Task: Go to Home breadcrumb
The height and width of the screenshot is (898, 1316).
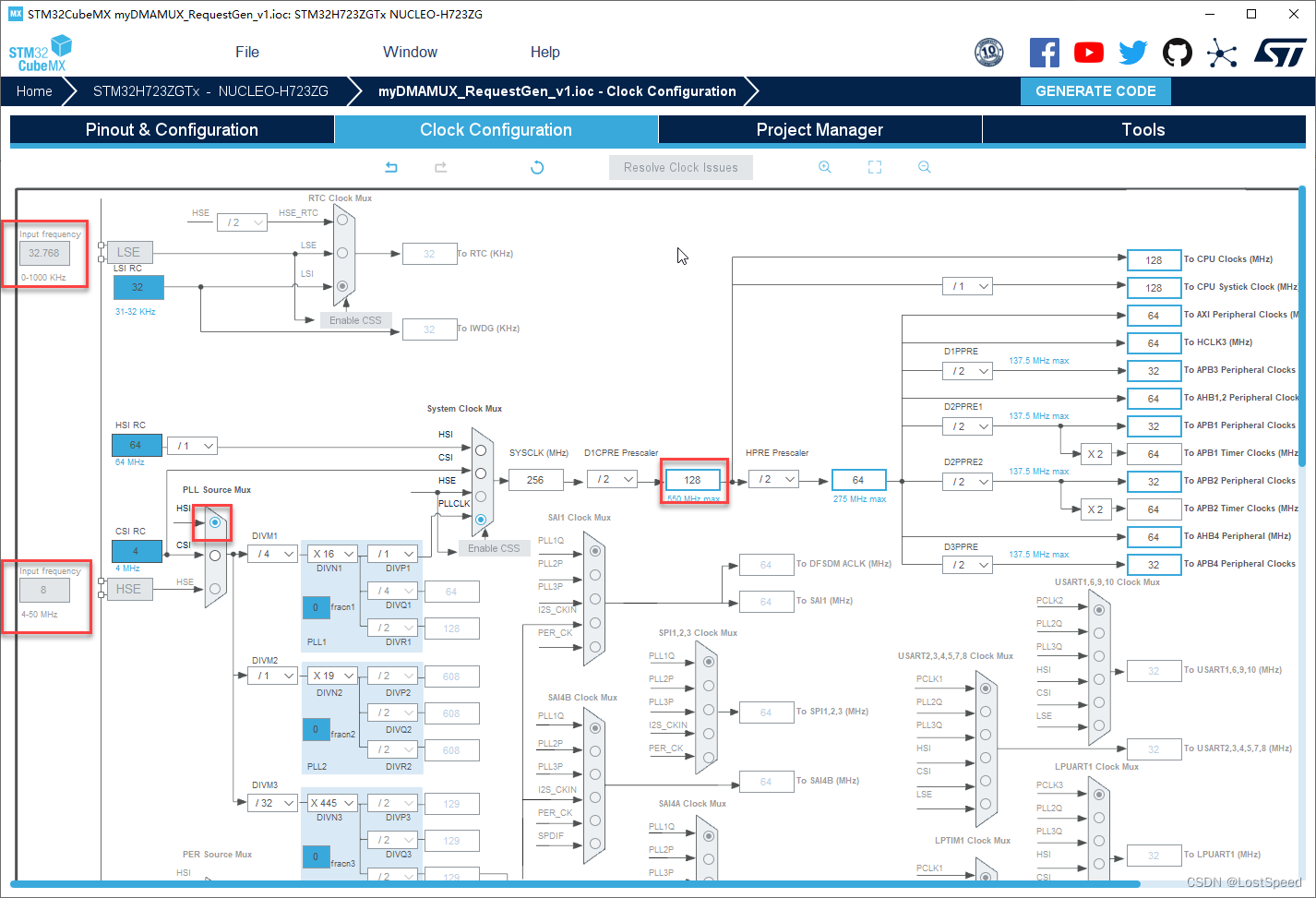Action: 34,91
